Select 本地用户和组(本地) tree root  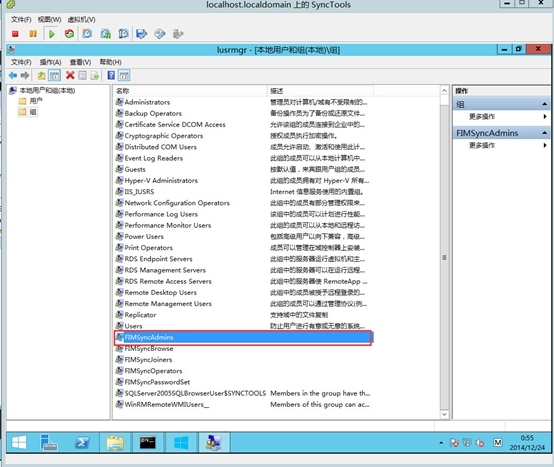47,91
